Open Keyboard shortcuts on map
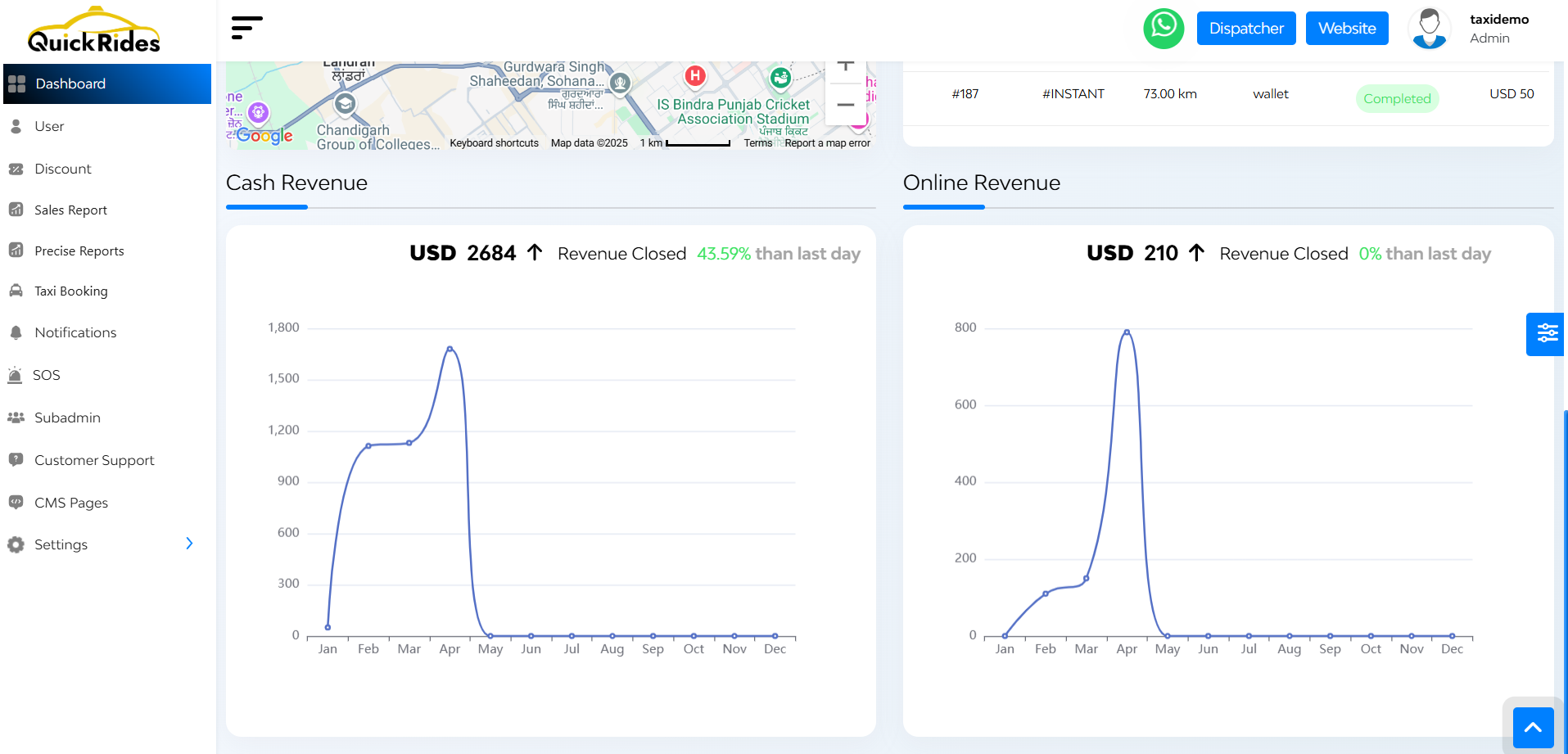 (494, 142)
